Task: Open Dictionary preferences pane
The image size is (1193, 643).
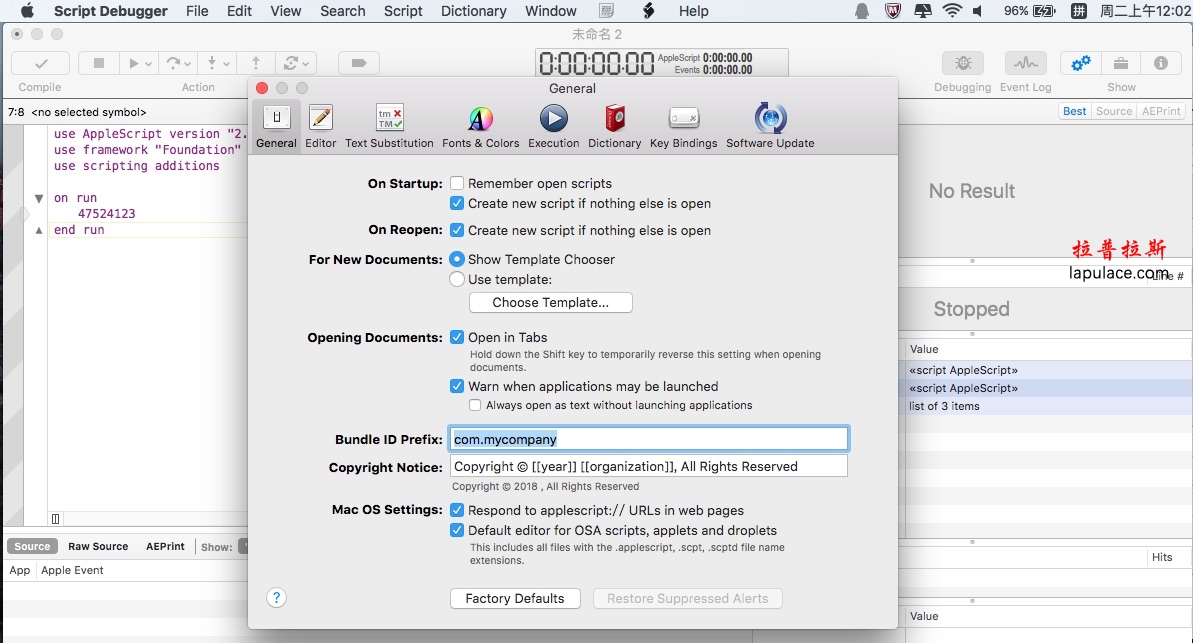Action: (614, 126)
